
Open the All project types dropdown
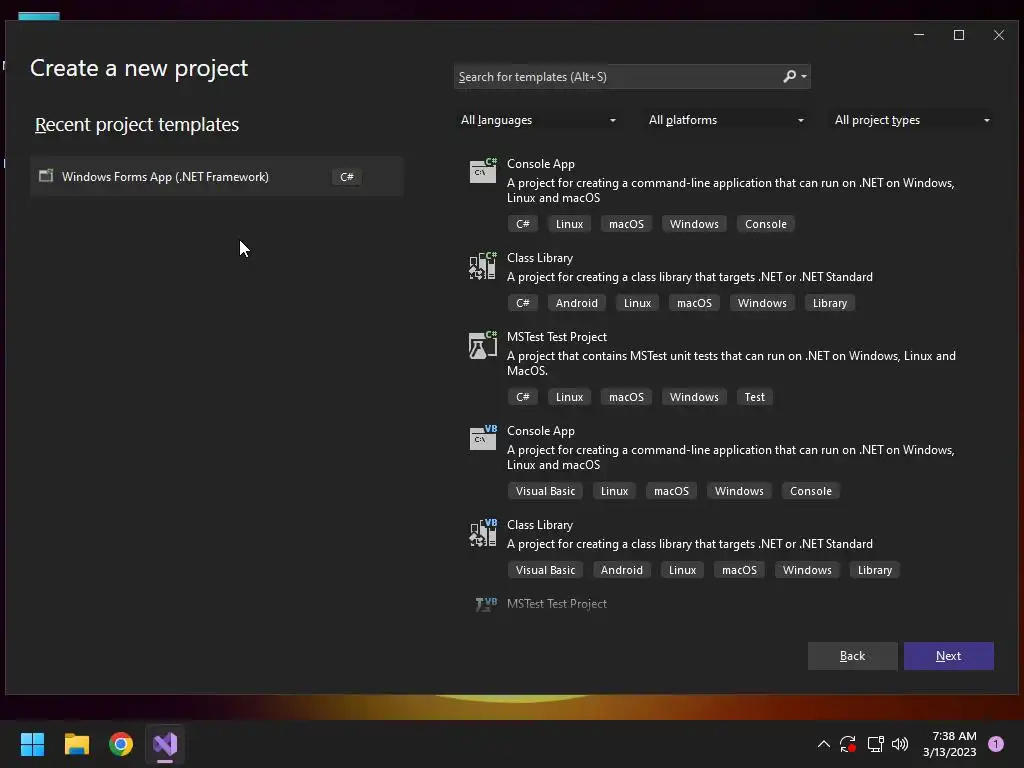tap(912, 120)
